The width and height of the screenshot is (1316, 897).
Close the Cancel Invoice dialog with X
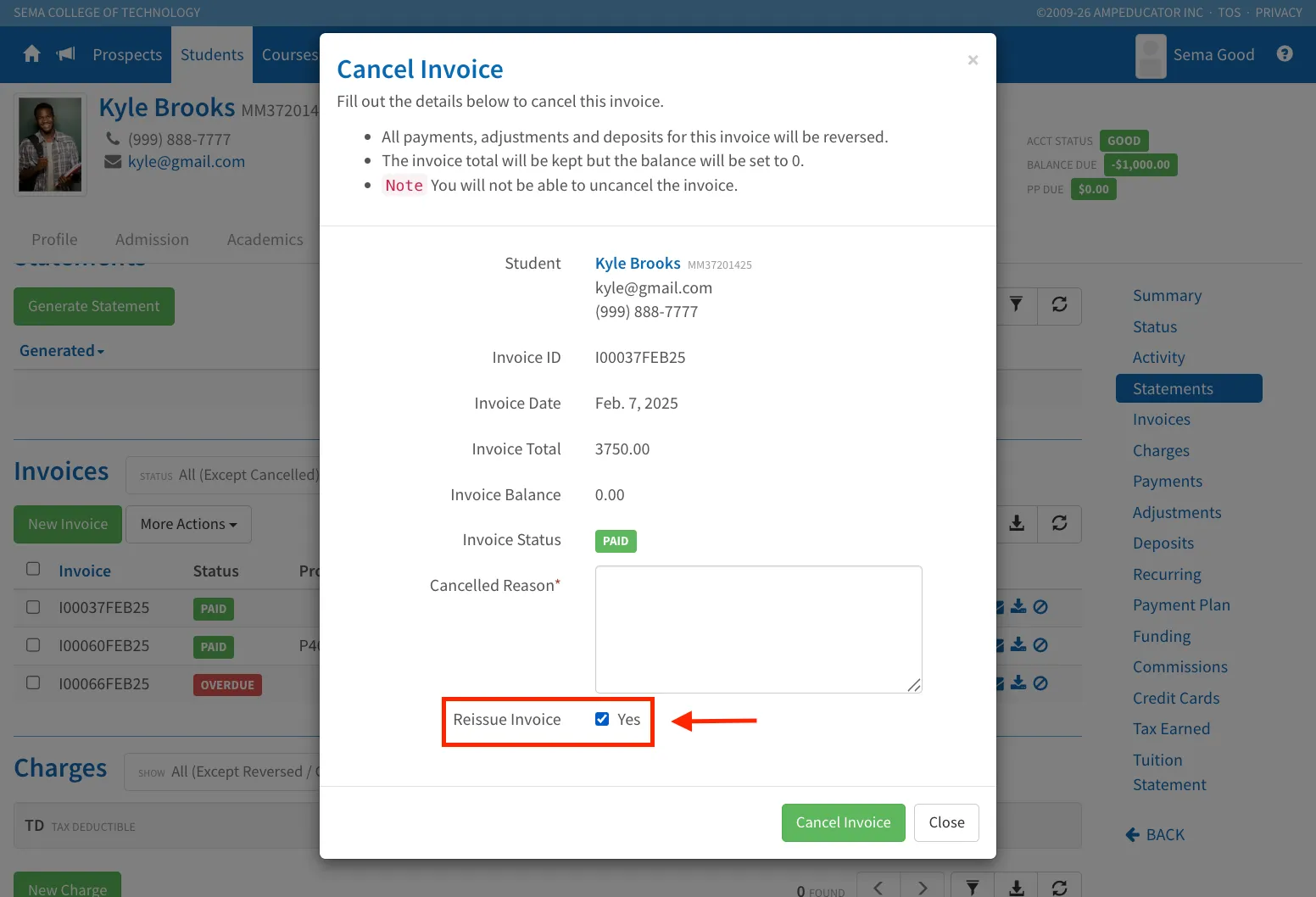click(x=973, y=59)
